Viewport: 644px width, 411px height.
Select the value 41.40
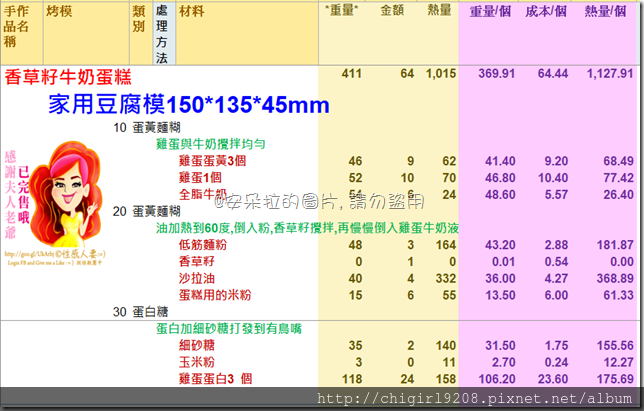pos(500,161)
